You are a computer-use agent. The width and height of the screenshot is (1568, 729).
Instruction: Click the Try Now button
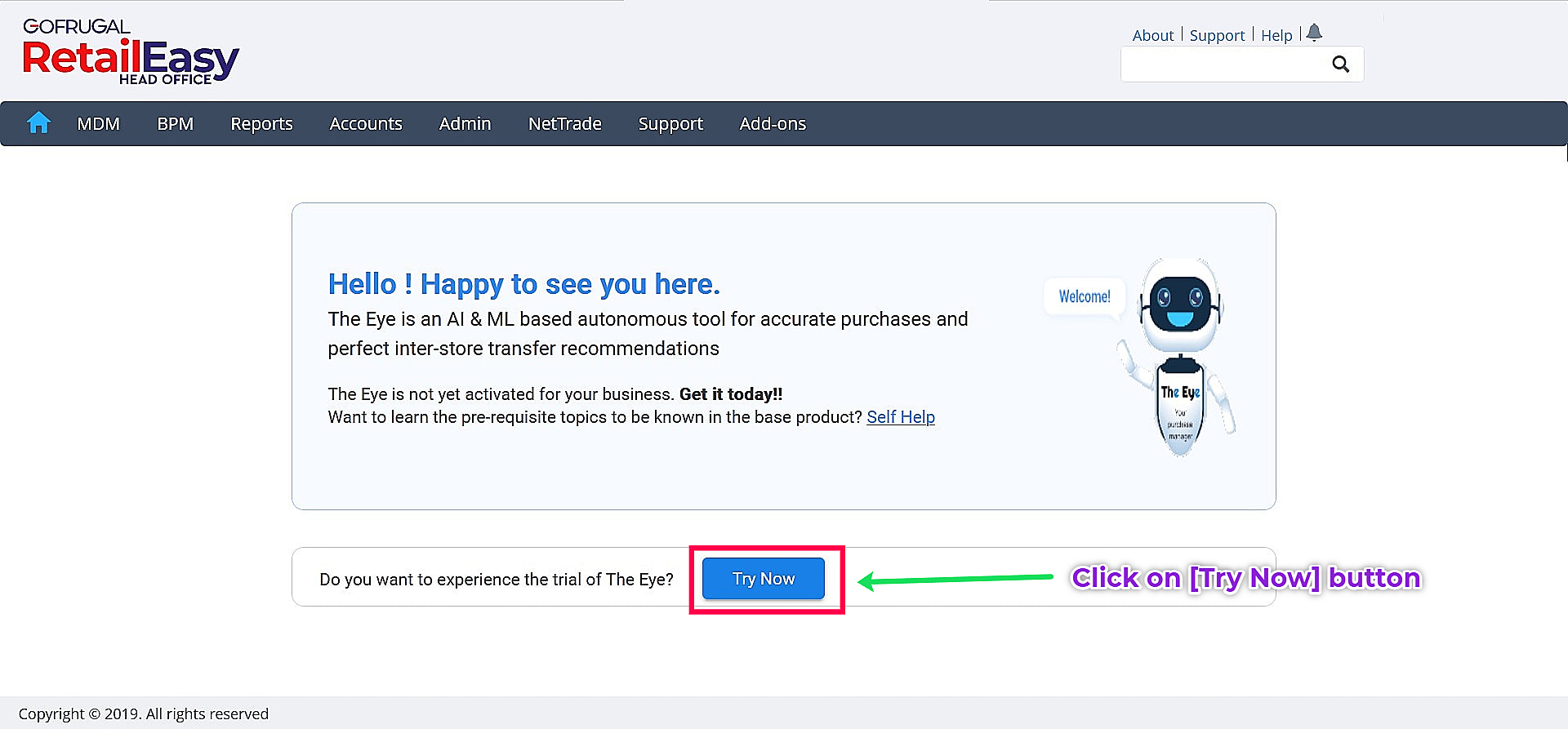[x=763, y=579]
